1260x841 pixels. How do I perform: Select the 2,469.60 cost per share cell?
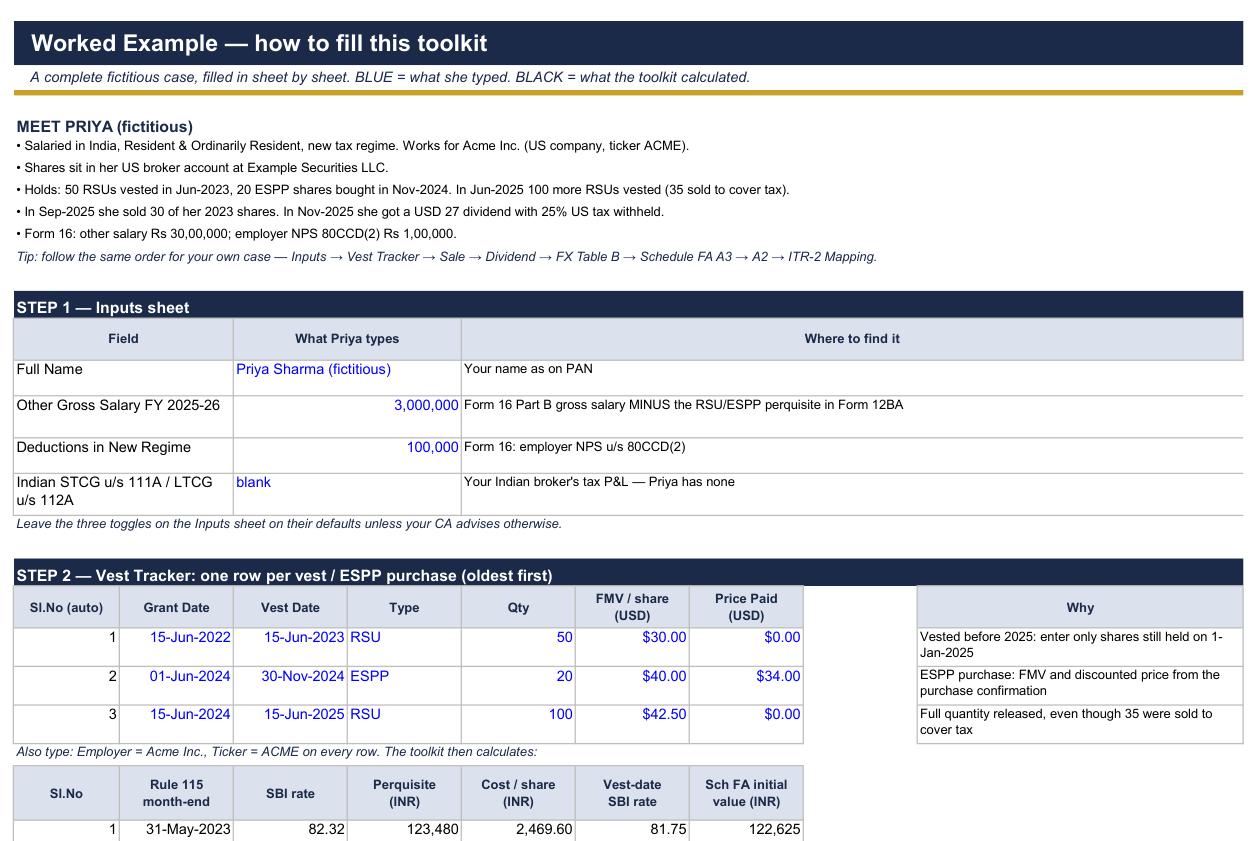[518, 830]
